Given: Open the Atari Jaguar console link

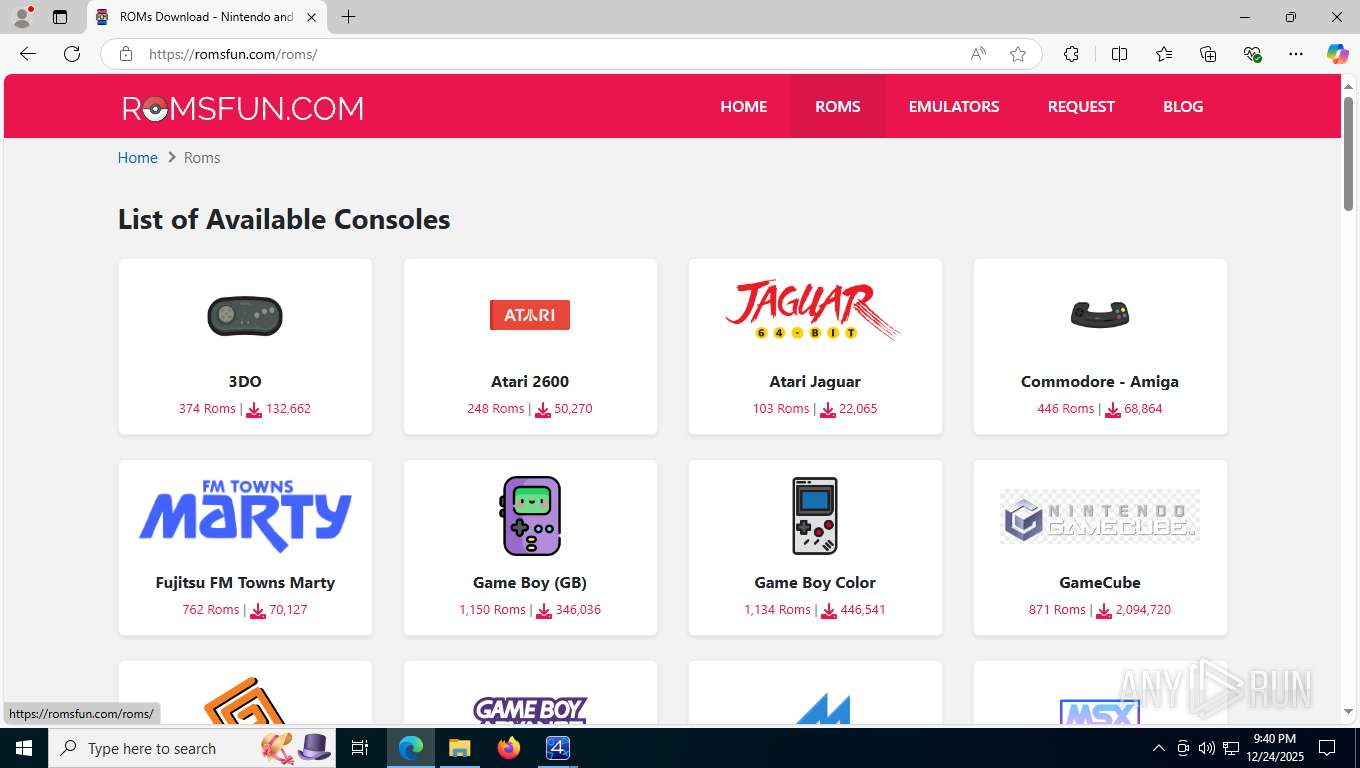Looking at the screenshot, I should tap(815, 381).
